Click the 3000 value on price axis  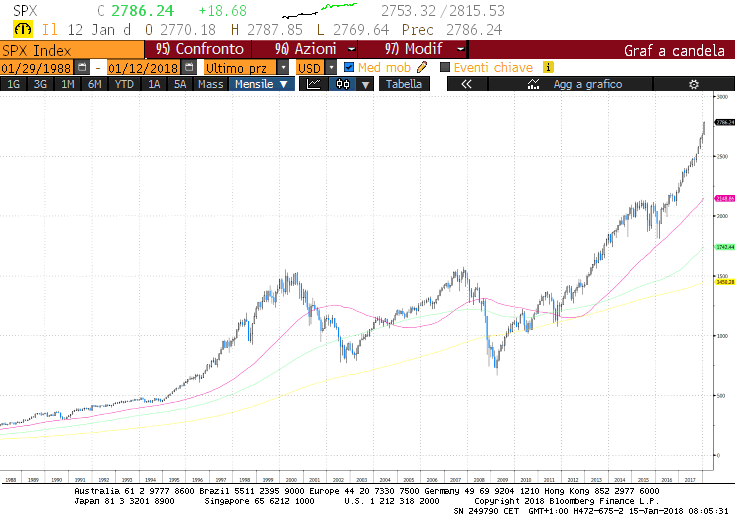722,97
